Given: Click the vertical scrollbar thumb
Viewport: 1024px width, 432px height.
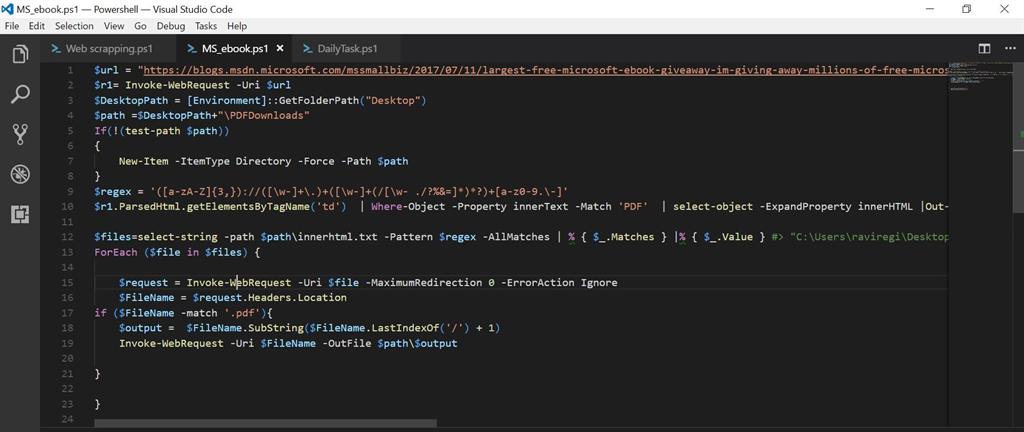Looking at the screenshot, I should pos(1018,137).
